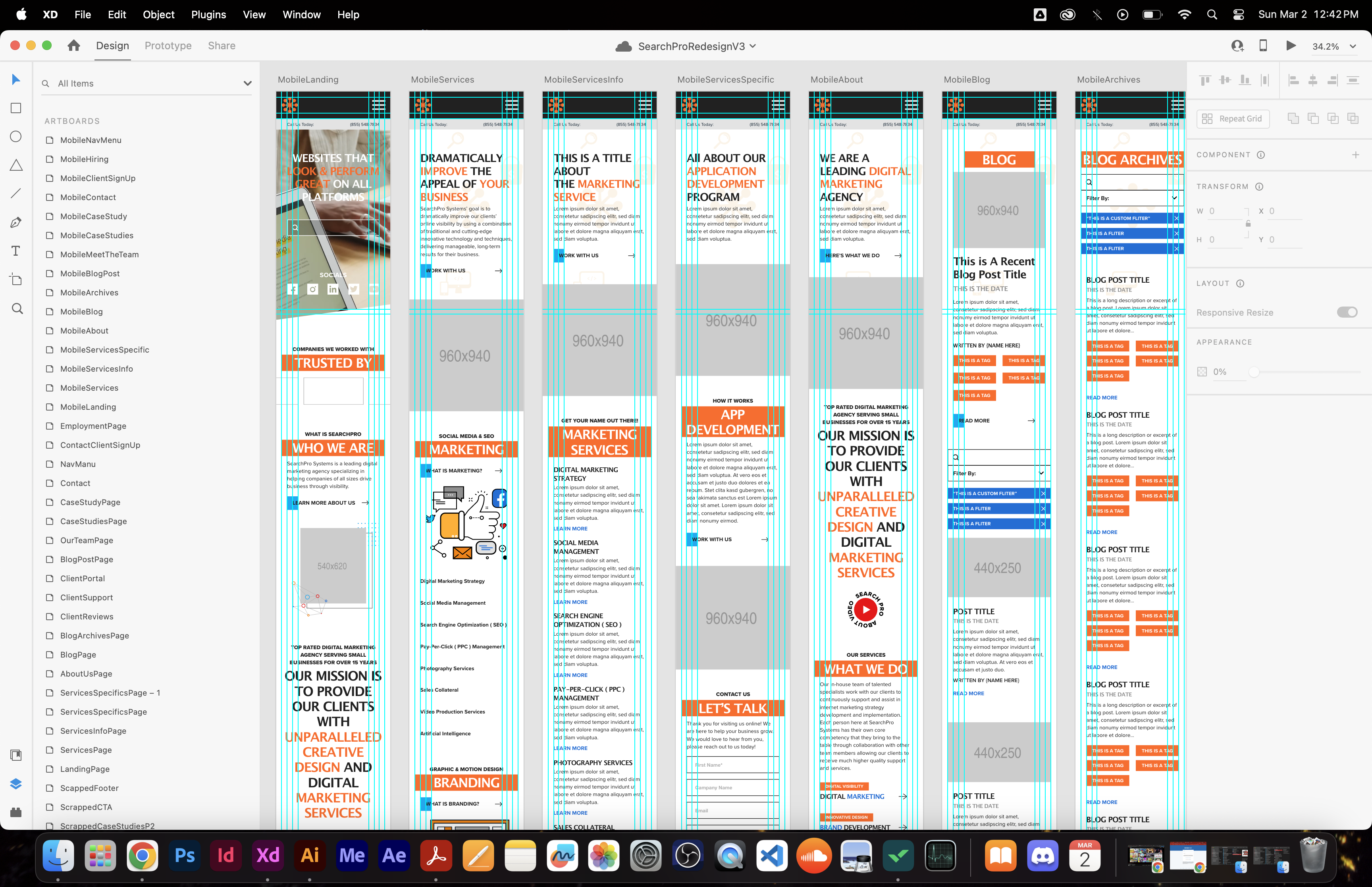Toggle the Responsive Resize switch
1372x887 pixels.
point(1347,312)
